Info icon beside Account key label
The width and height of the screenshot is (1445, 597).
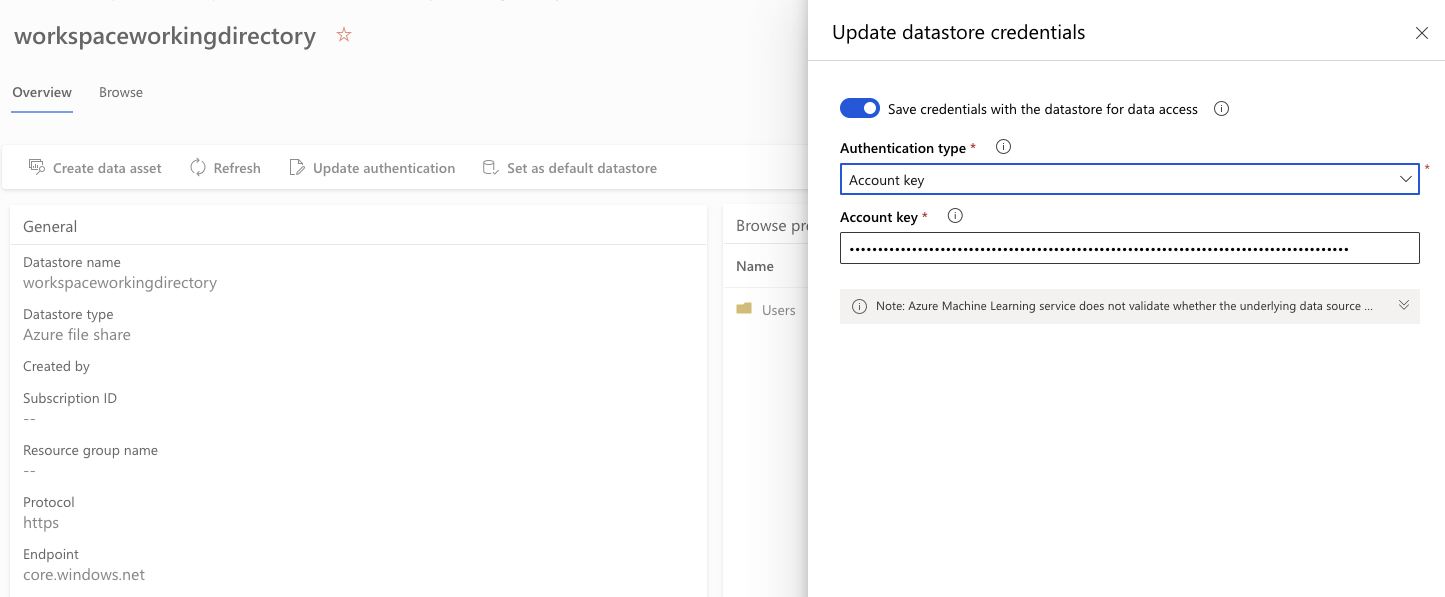[x=955, y=216]
